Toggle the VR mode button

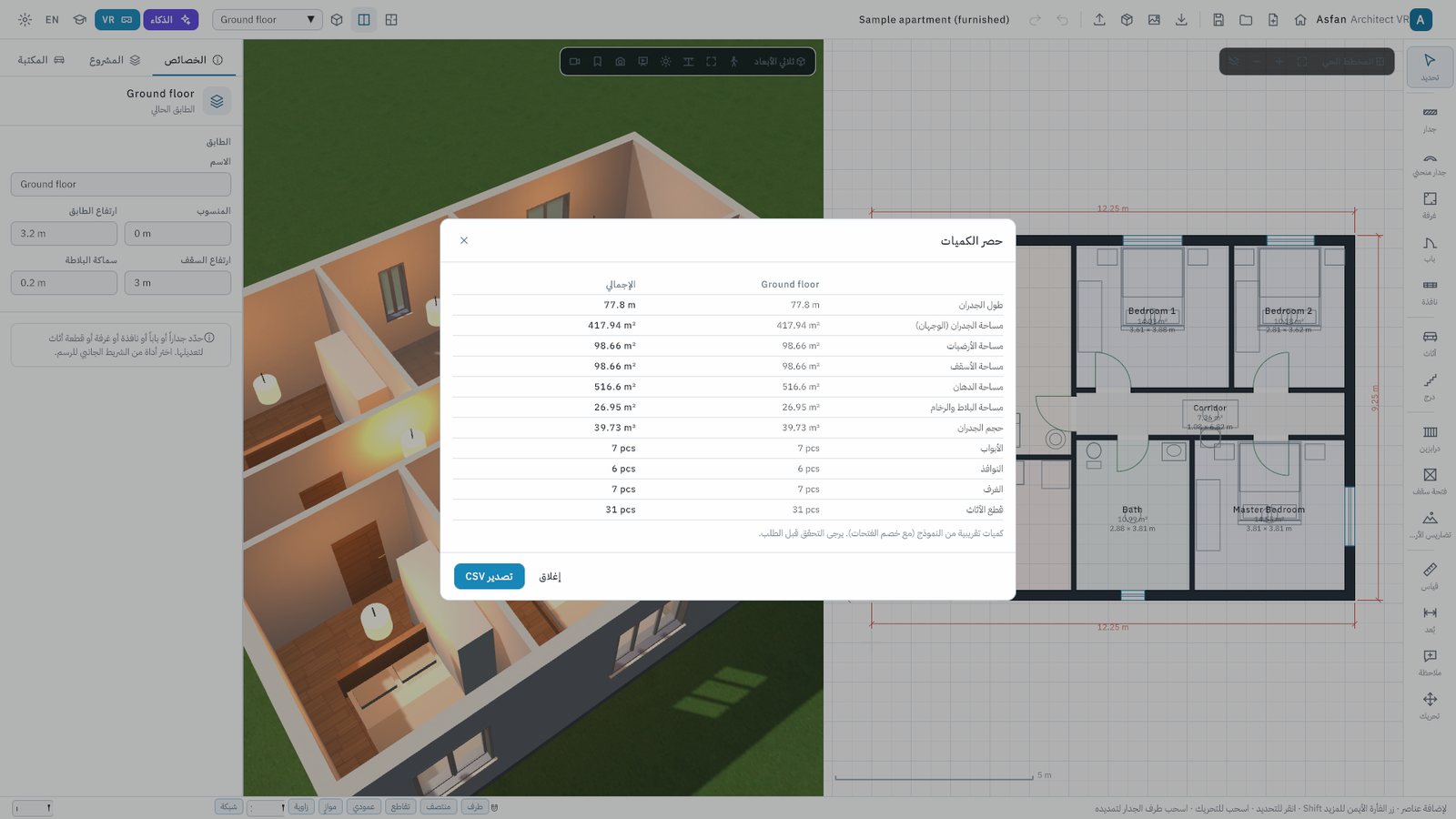pyautogui.click(x=116, y=19)
